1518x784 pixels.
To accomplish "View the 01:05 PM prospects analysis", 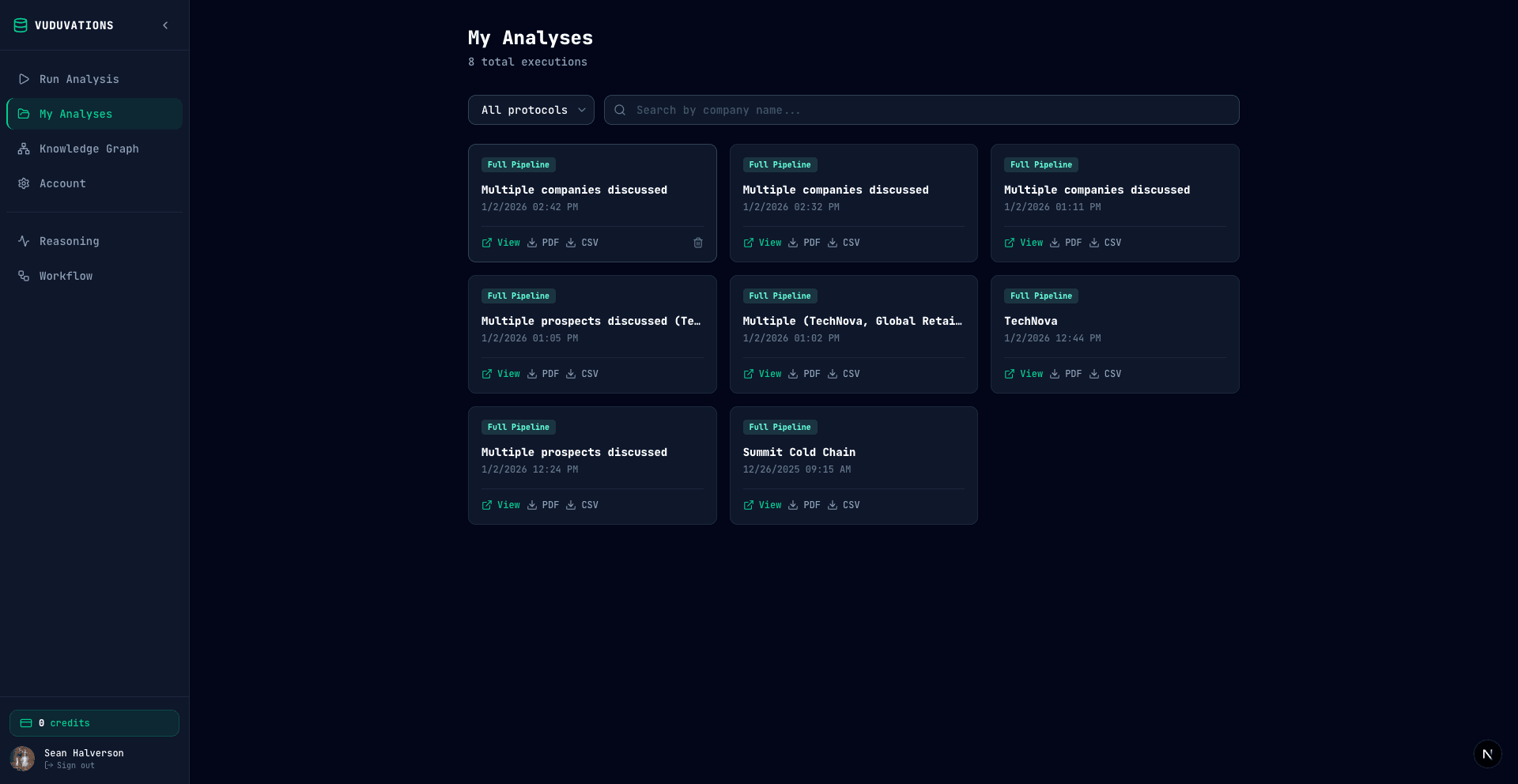I will tap(501, 374).
